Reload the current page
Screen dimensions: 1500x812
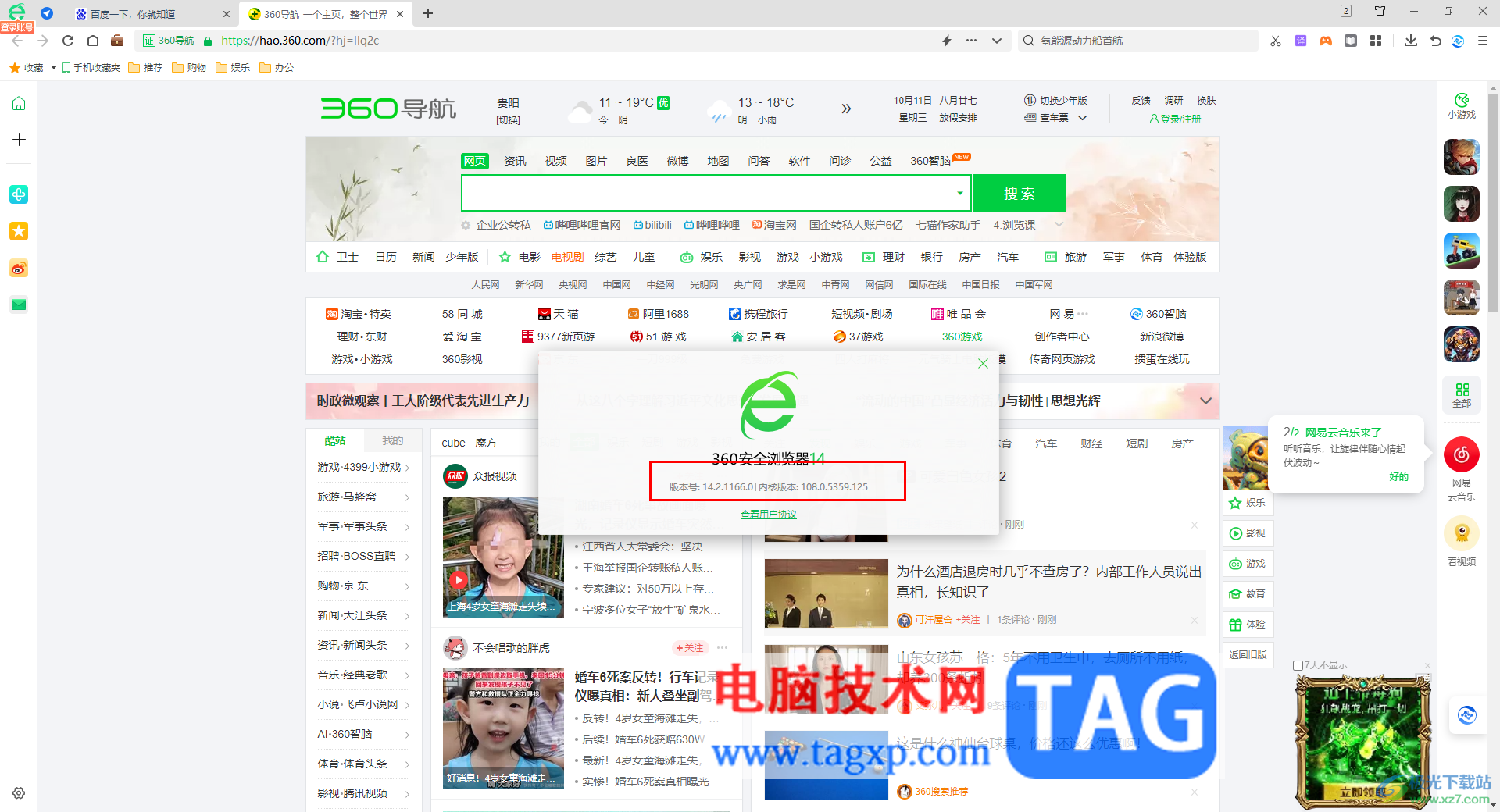68,41
